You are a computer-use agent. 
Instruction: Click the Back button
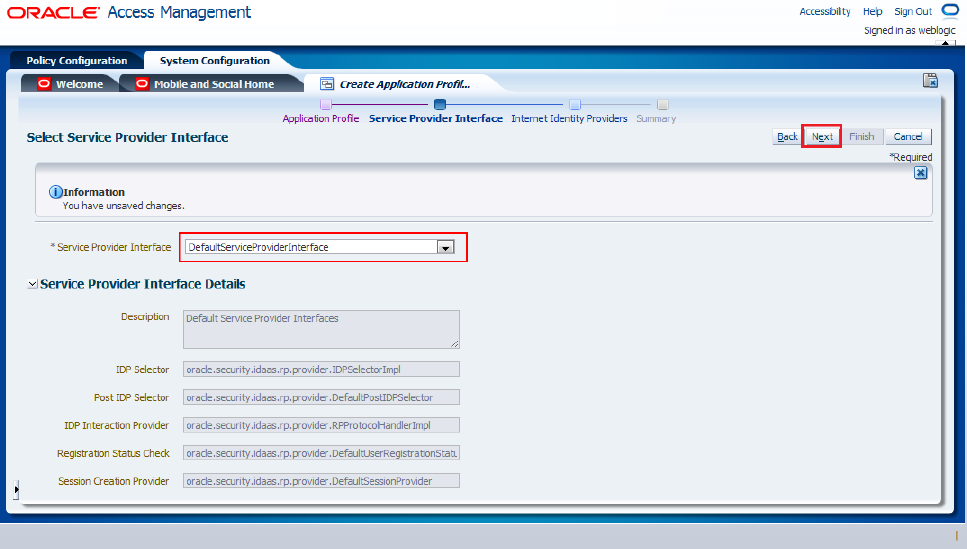point(787,136)
